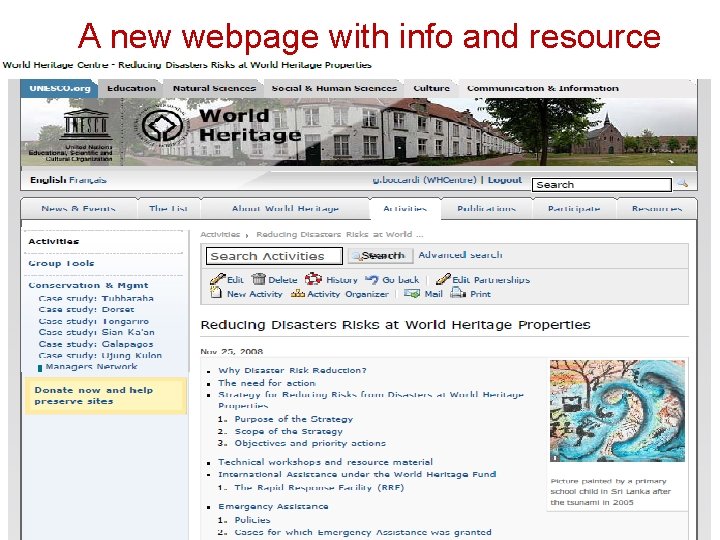Click the Edit Partnerships pencil icon
Screen dimensions: 720x540
click(443, 279)
